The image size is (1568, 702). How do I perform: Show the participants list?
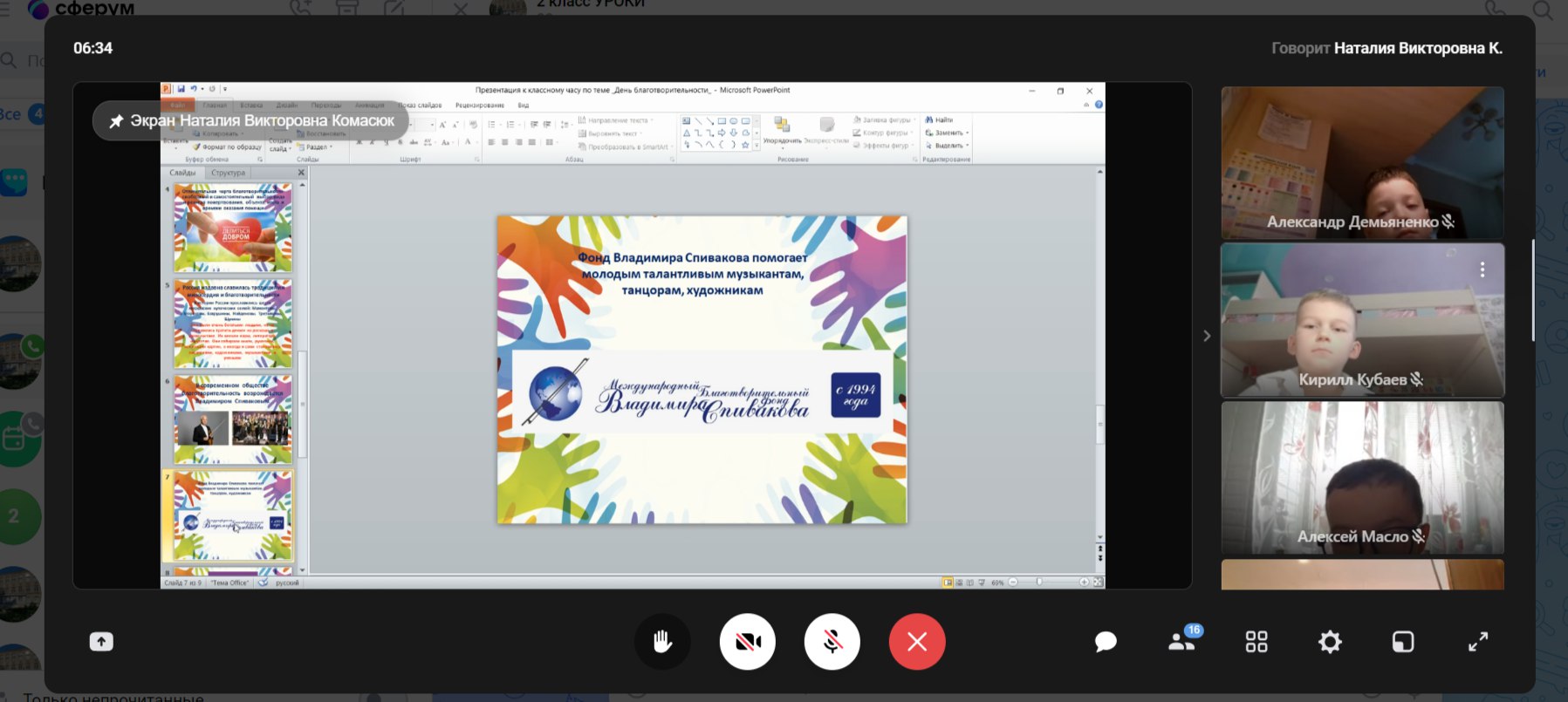coord(1181,642)
